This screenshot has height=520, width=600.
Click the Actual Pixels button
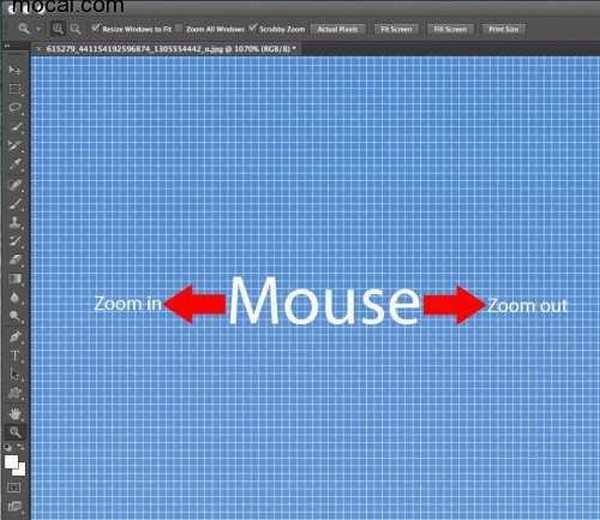(337, 29)
